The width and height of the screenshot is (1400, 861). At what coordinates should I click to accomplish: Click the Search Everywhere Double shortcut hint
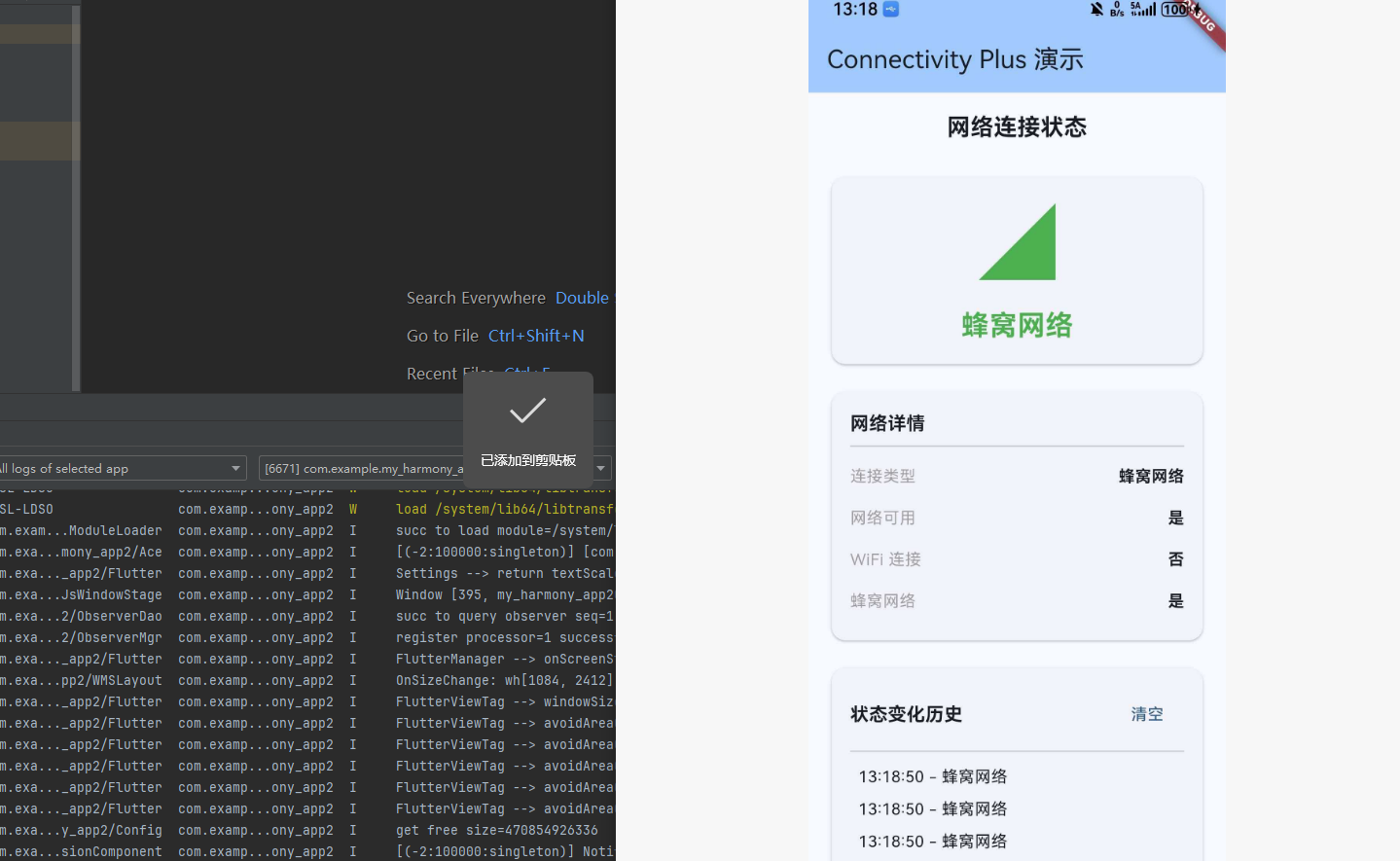click(510, 298)
